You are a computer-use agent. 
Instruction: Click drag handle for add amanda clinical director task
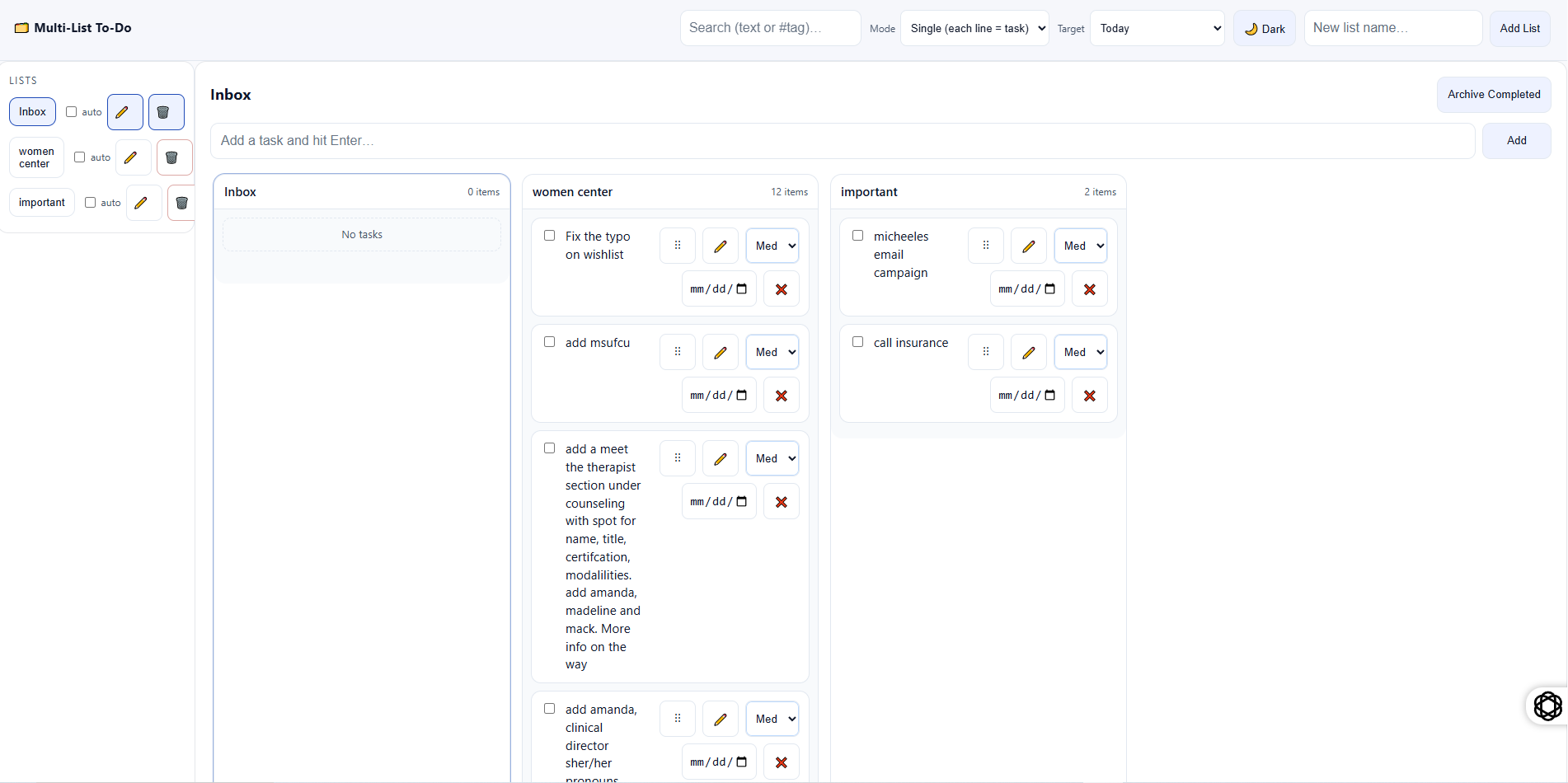point(678,719)
